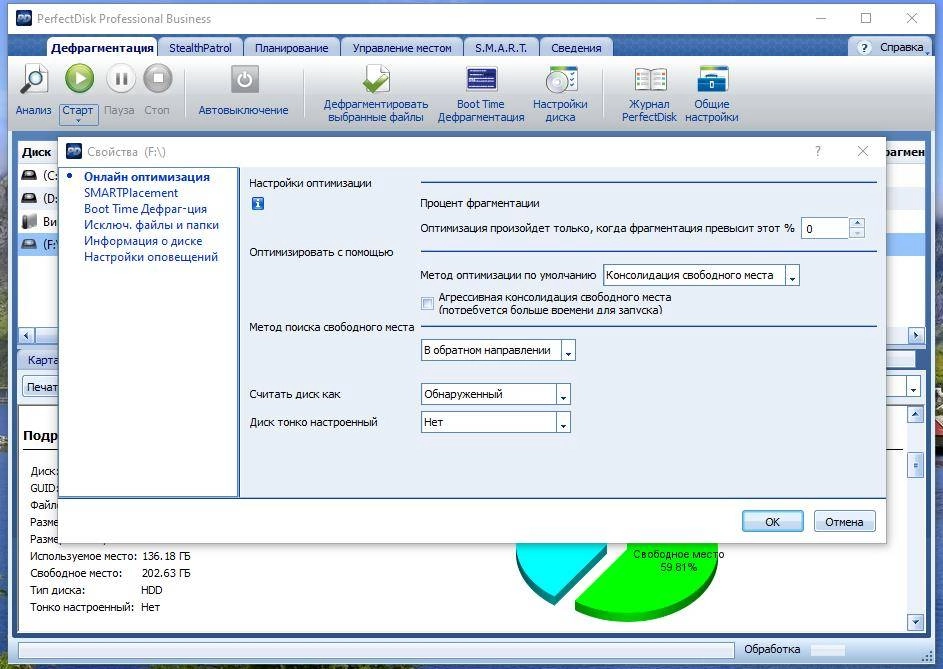Open the PerfectDisk journal icon
This screenshot has width=943, height=669.
650,79
